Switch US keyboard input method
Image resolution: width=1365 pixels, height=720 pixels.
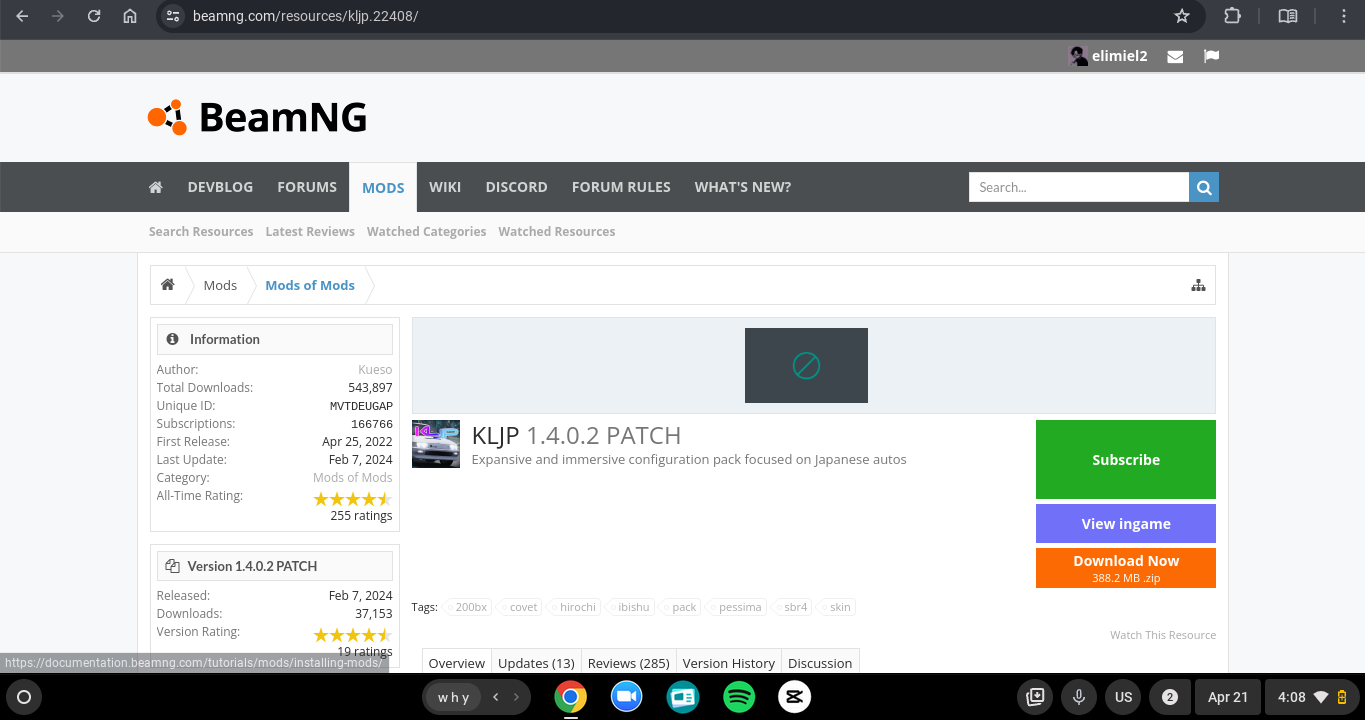(1124, 697)
